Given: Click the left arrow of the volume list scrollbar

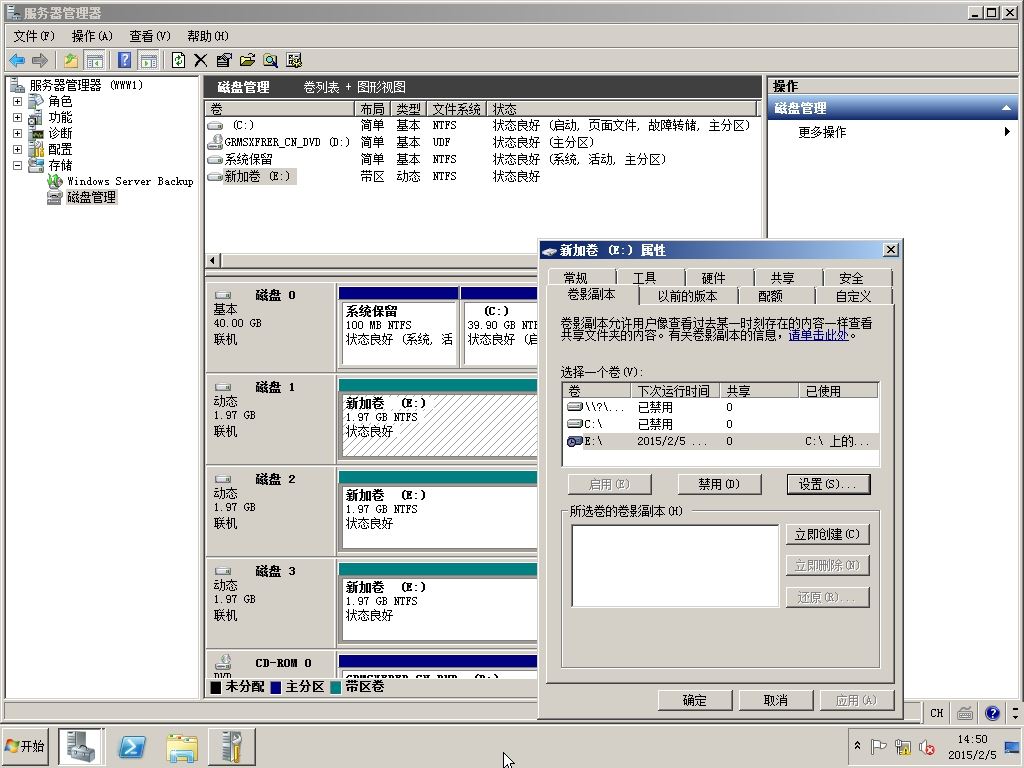Looking at the screenshot, I should pyautogui.click(x=213, y=260).
